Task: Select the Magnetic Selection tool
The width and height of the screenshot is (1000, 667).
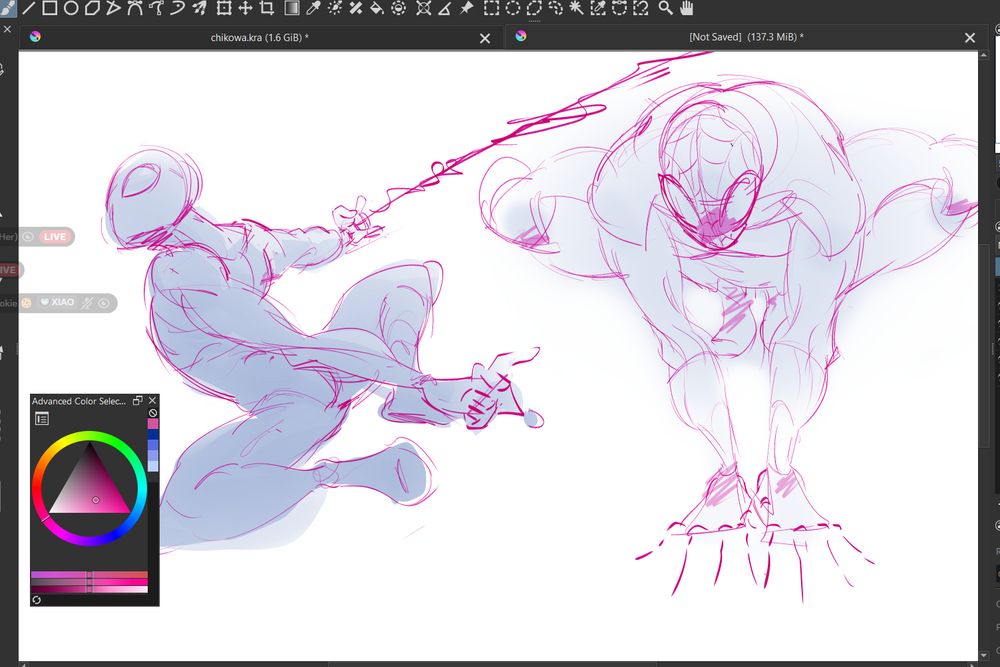Action: click(641, 8)
